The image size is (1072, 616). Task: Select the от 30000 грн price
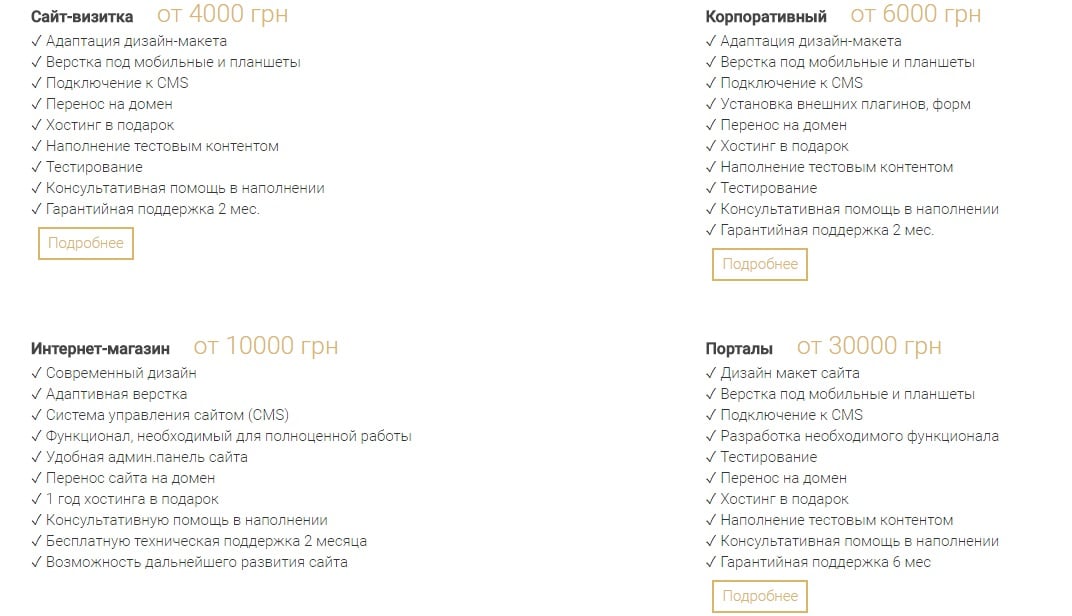click(x=868, y=347)
